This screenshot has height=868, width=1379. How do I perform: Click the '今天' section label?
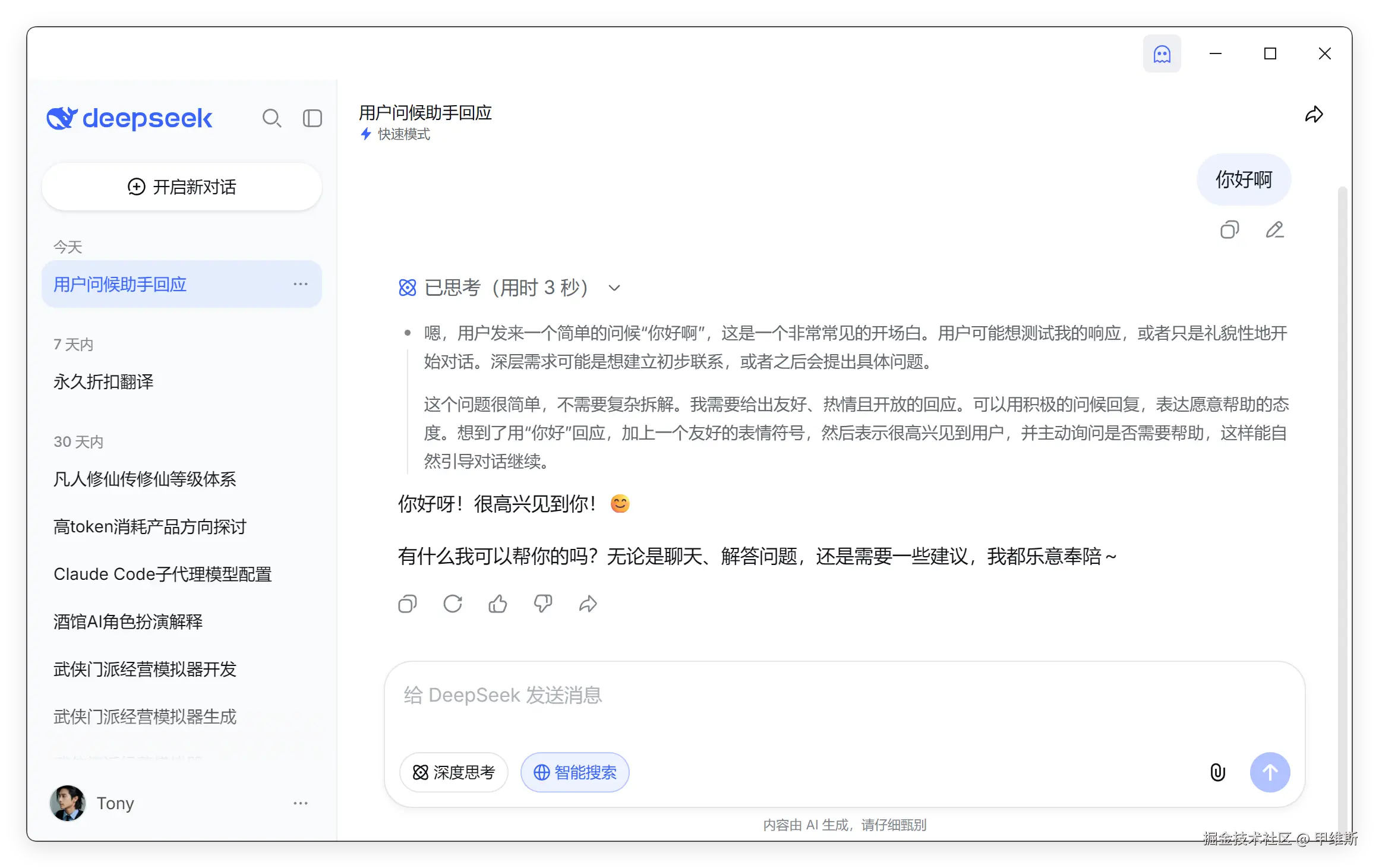pyautogui.click(x=68, y=247)
